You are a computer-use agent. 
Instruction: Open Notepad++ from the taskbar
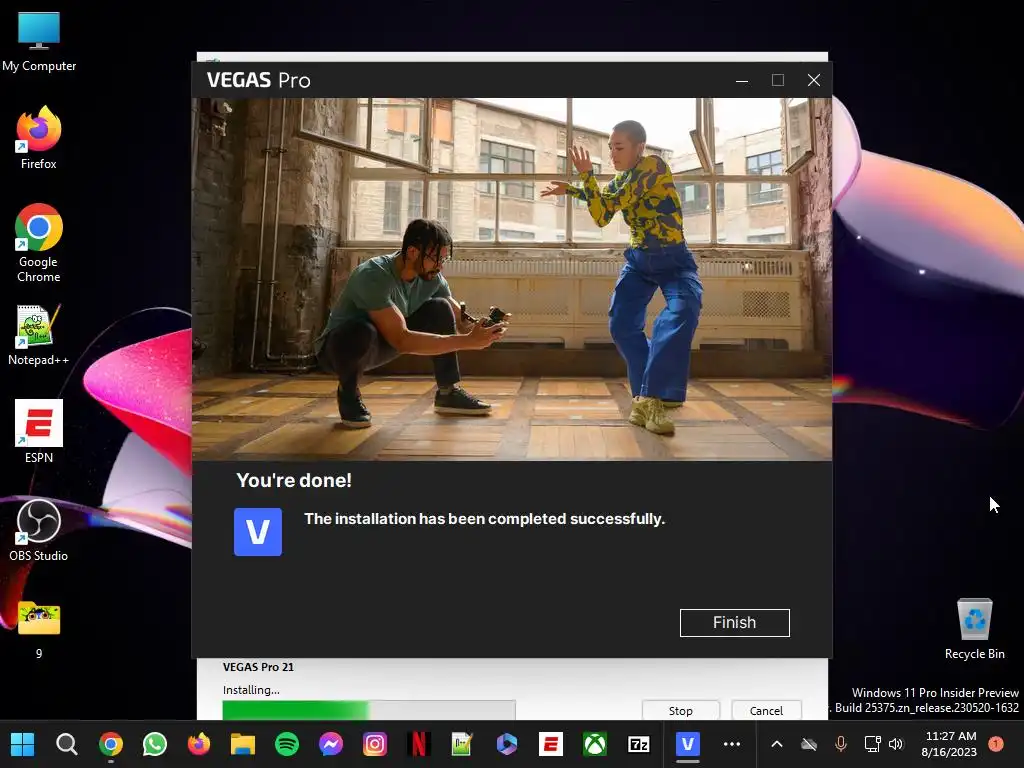coord(462,744)
